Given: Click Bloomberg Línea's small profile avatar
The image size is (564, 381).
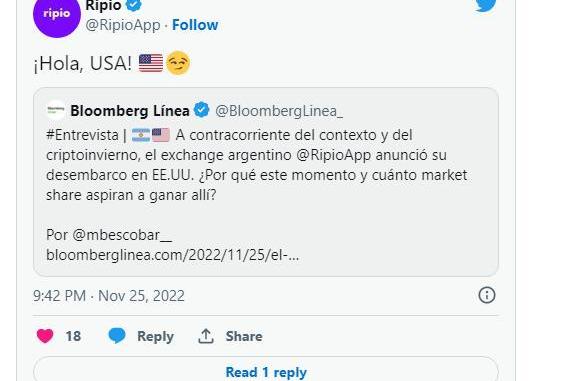Looking at the screenshot, I should [56, 110].
